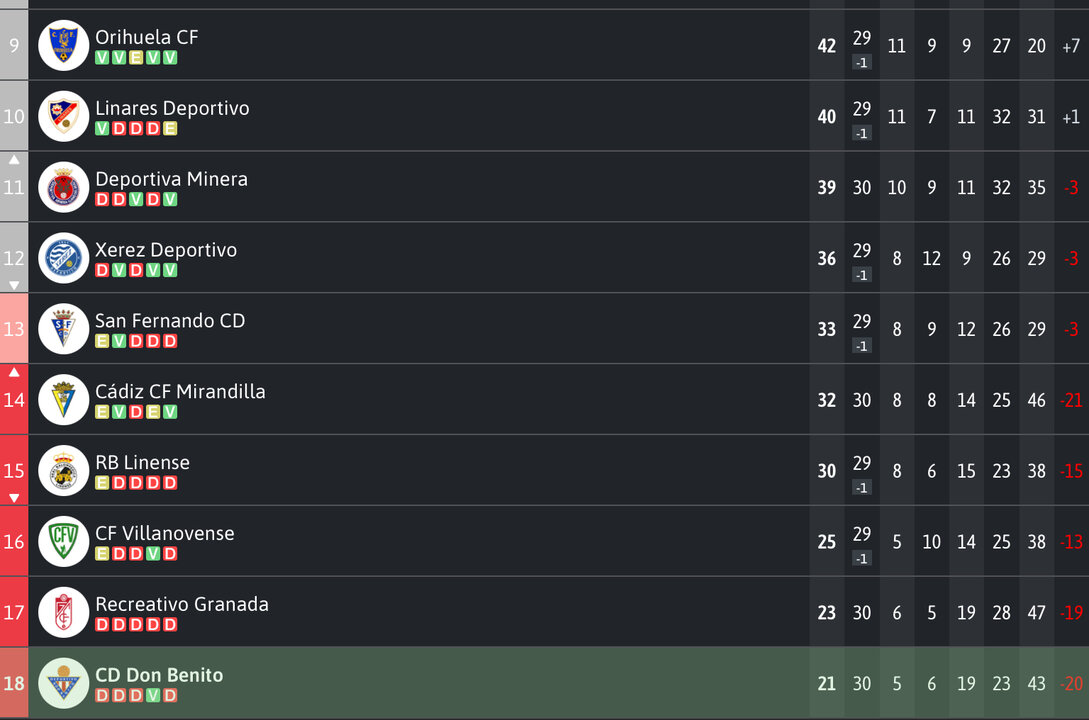
Task: Open the San Fernando CD badge
Action: pos(63,328)
